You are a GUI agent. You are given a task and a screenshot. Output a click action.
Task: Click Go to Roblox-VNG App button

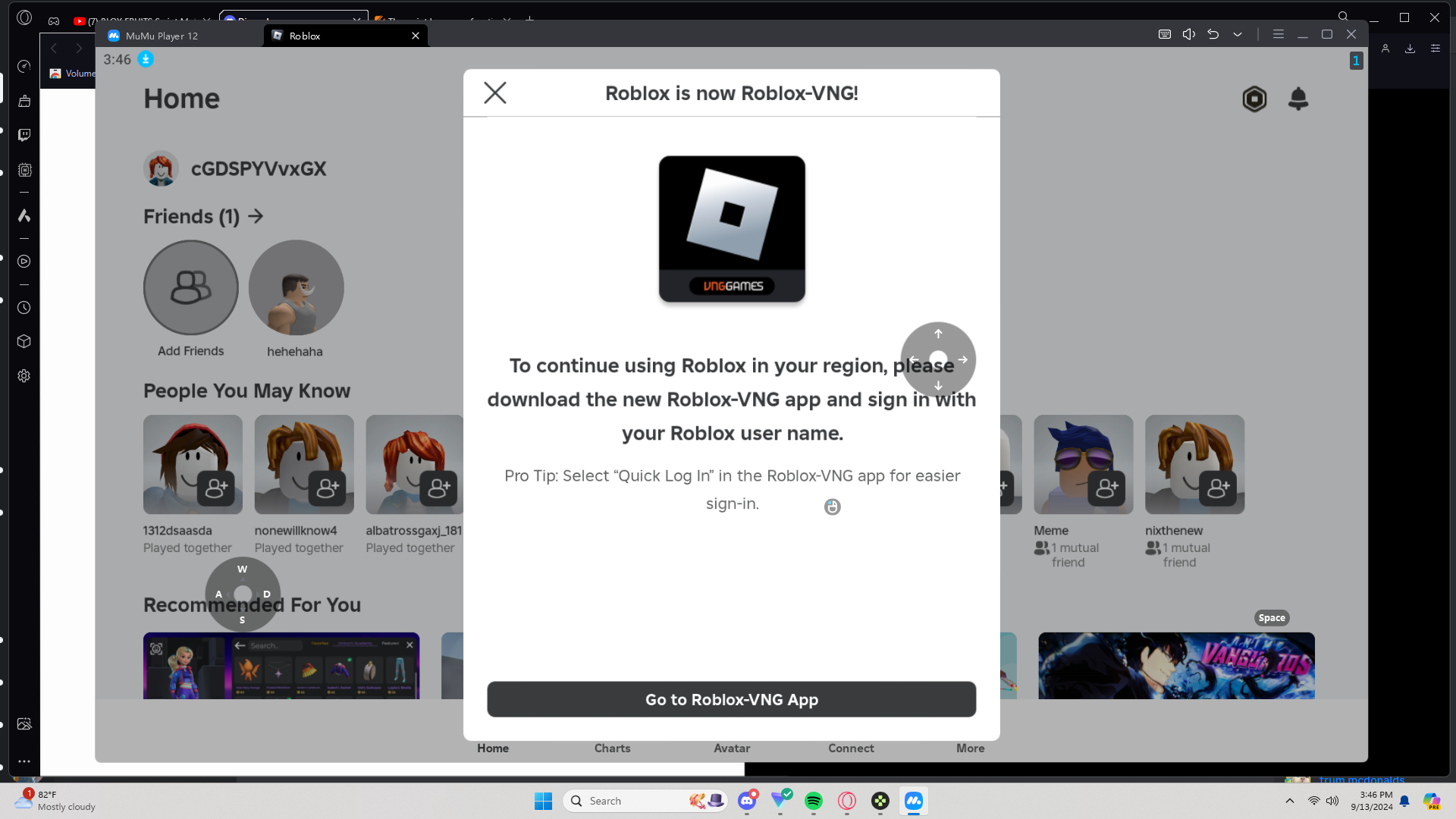click(731, 699)
